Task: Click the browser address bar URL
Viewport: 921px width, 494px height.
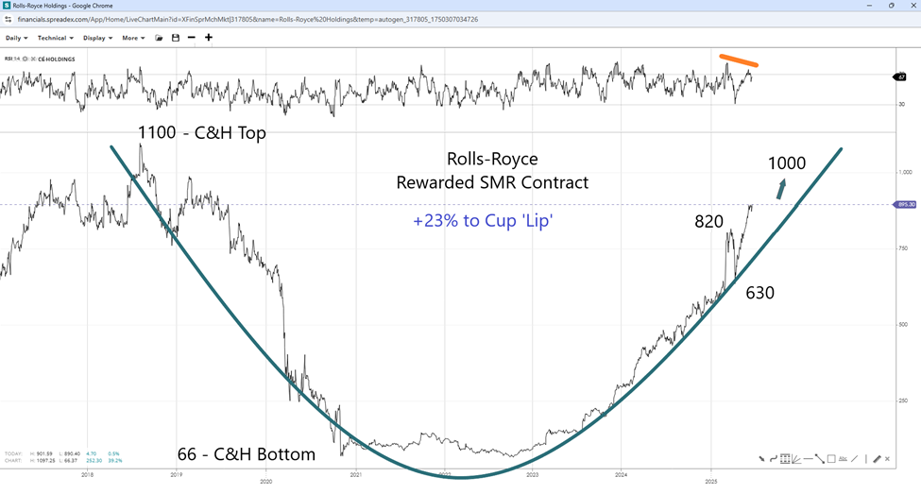Action: pyautogui.click(x=250, y=19)
